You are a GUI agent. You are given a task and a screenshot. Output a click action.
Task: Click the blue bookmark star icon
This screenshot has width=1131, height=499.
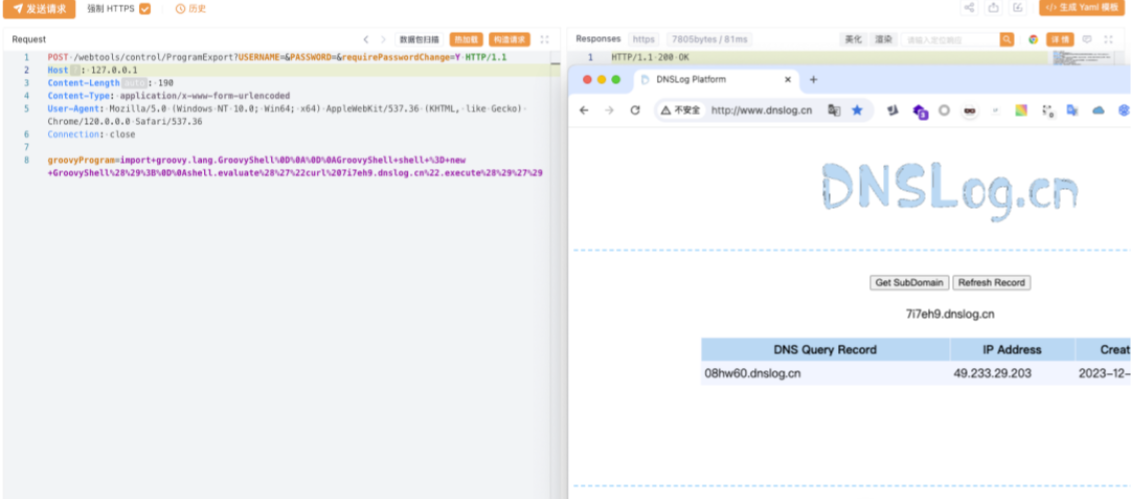[857, 110]
